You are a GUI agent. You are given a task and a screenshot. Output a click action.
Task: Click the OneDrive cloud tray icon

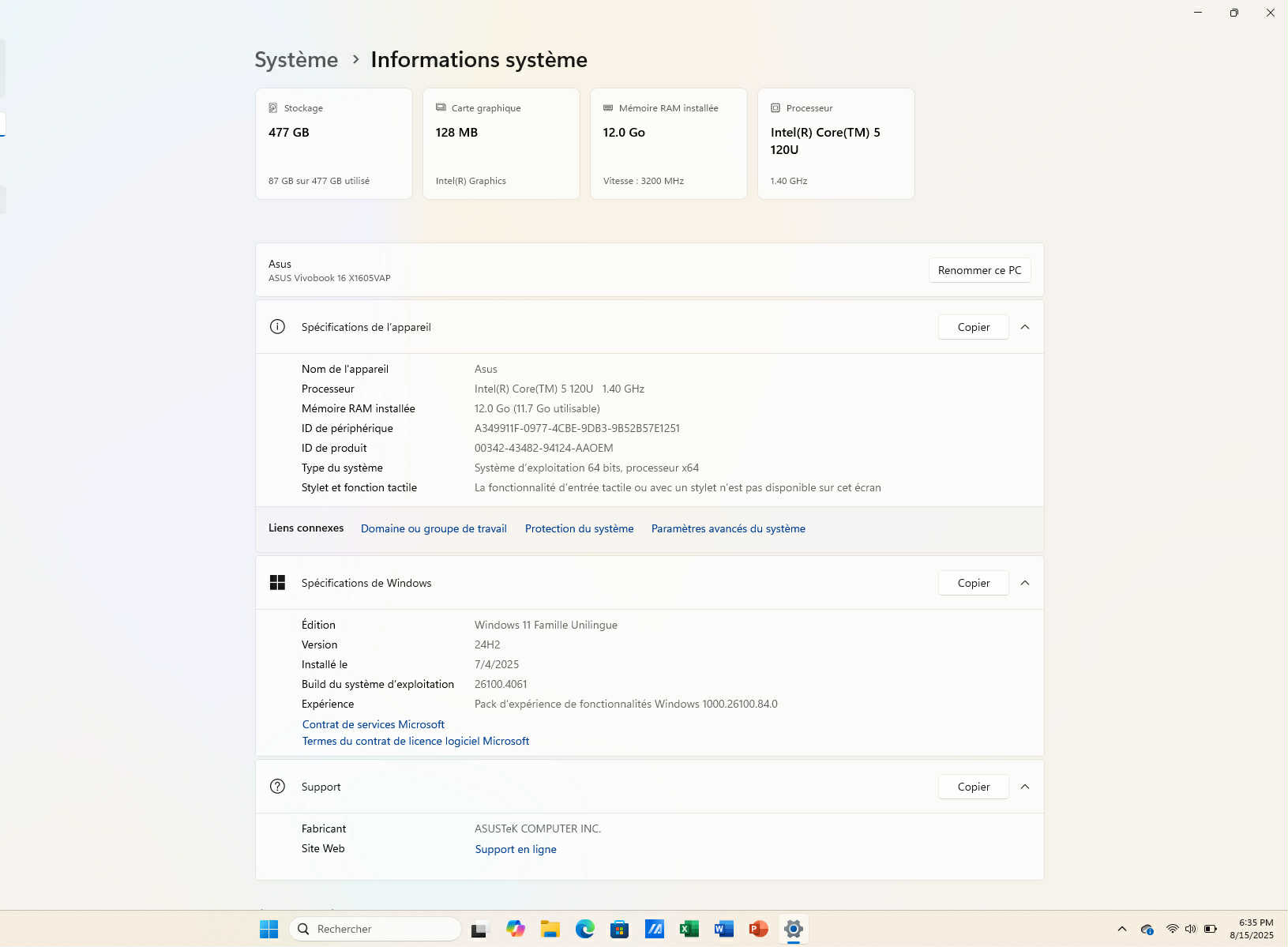pyautogui.click(x=1147, y=929)
